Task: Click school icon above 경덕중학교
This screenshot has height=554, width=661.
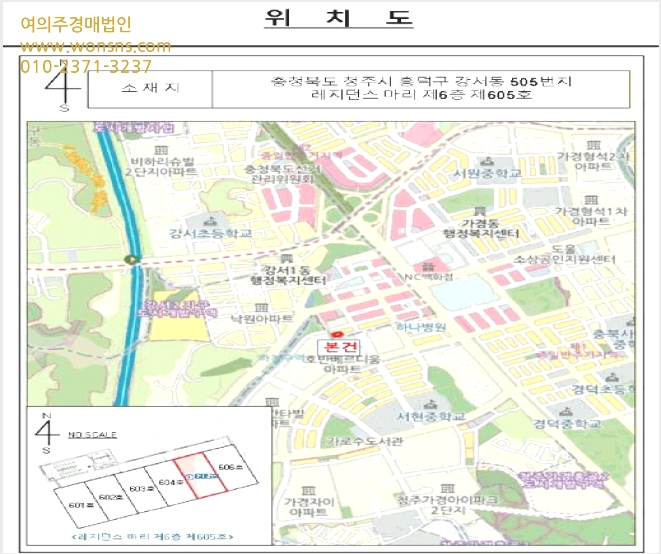Action: (567, 411)
